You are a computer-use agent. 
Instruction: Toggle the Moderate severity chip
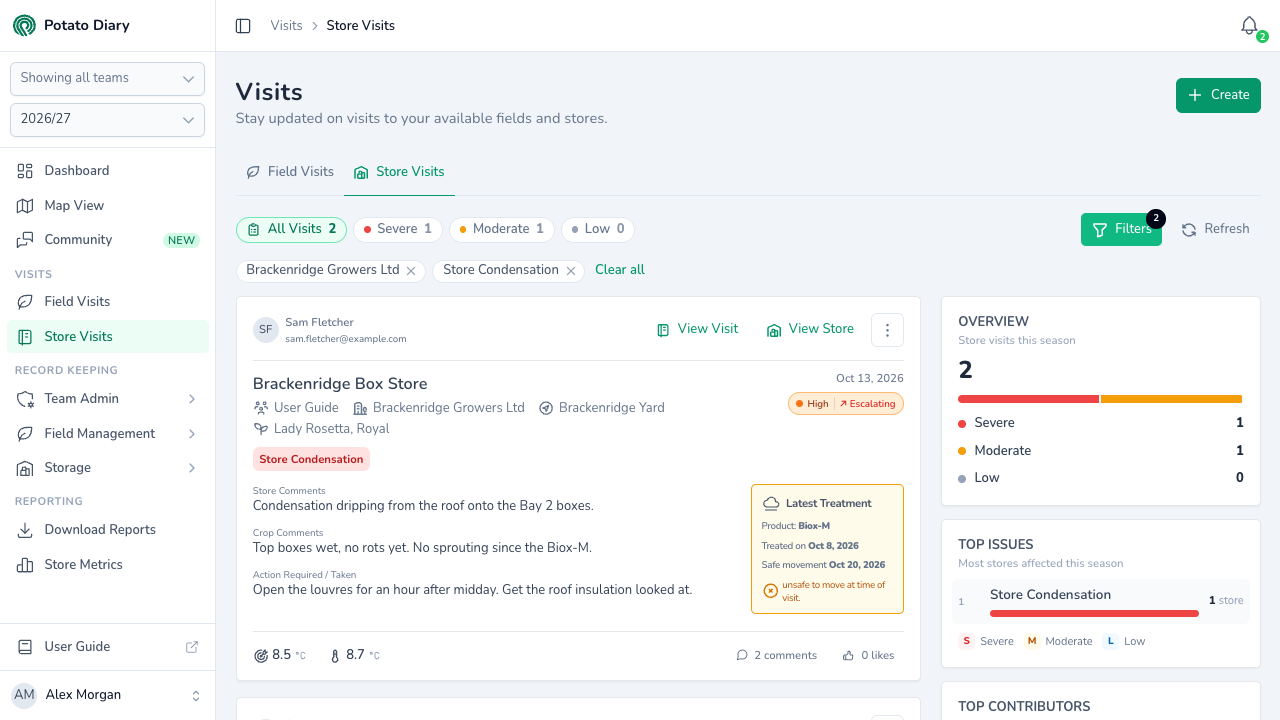pos(502,230)
